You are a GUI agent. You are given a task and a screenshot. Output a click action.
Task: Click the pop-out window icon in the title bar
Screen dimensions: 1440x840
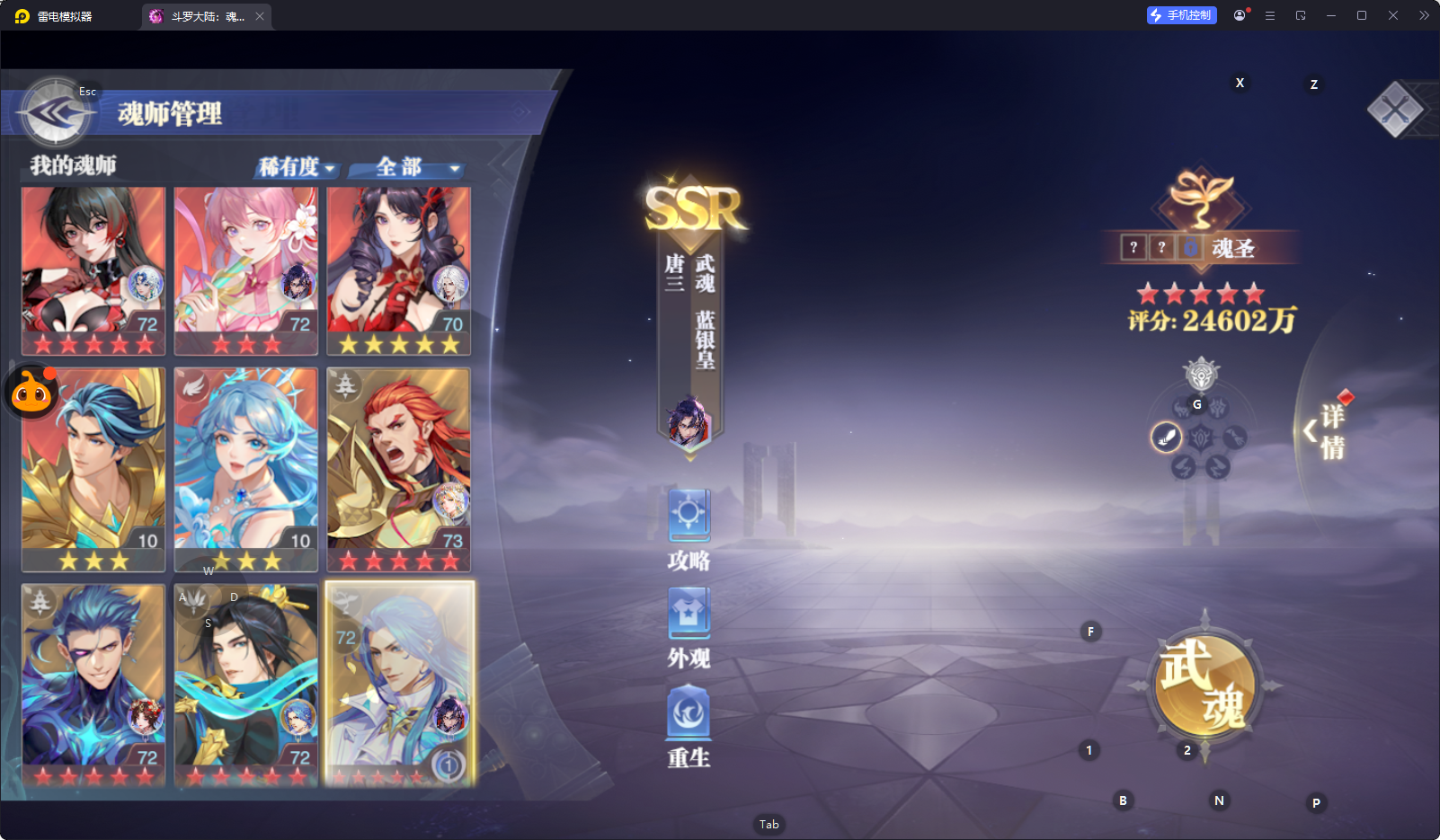pos(1301,15)
